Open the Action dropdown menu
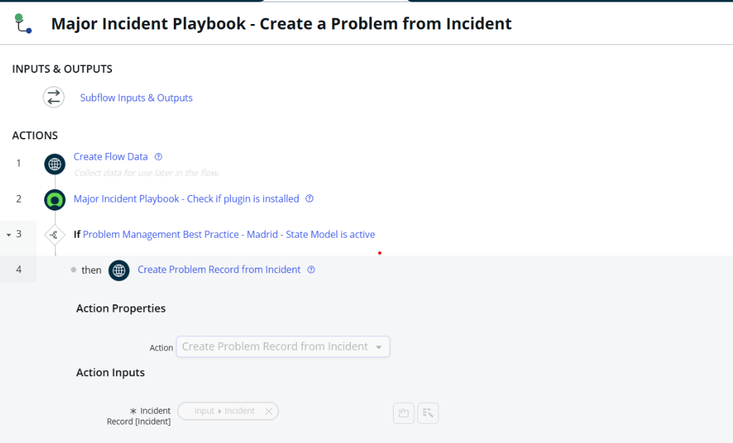The image size is (733, 443). point(283,347)
